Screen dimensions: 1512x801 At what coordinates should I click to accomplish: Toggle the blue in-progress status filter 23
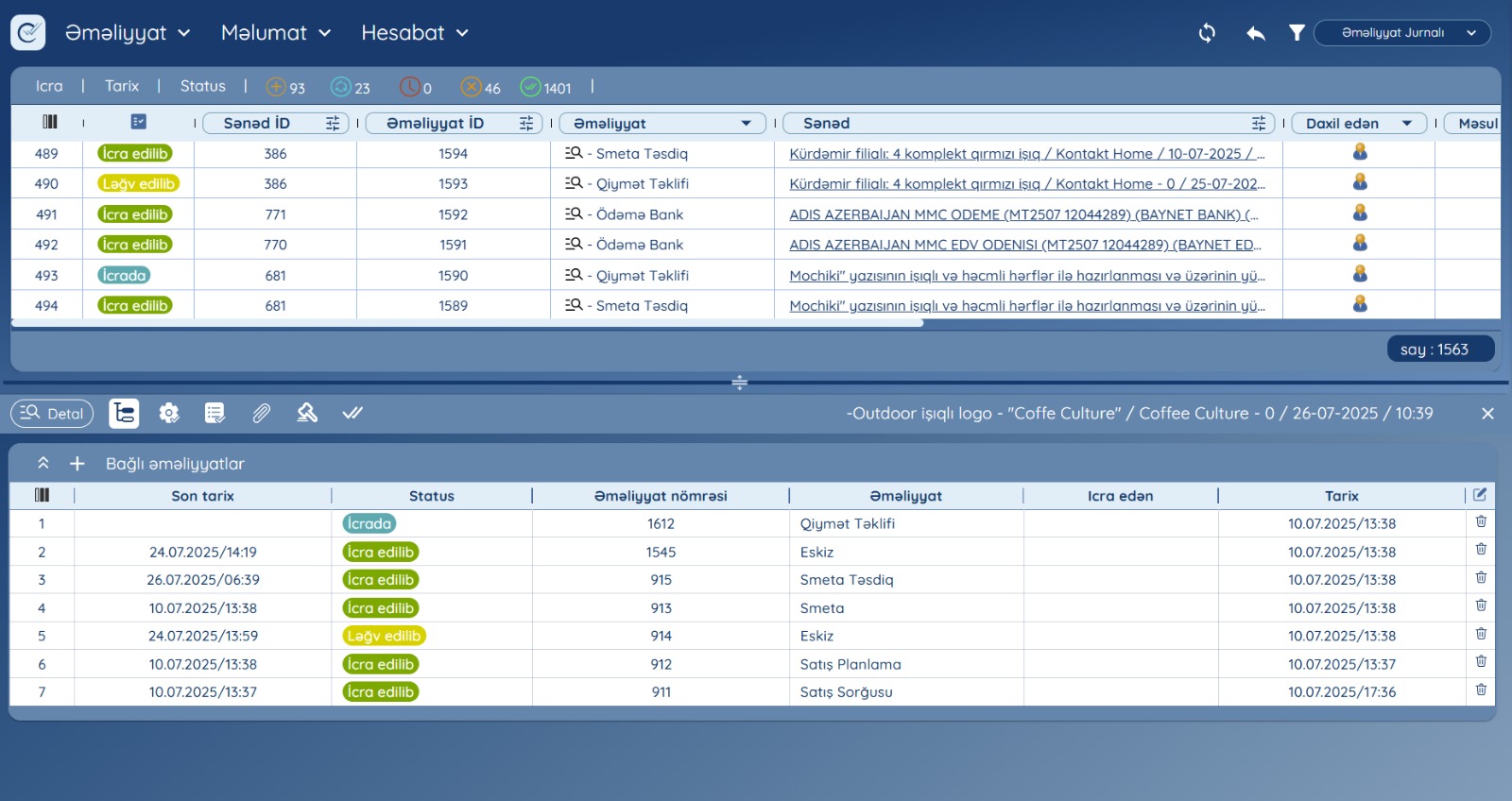(x=350, y=87)
